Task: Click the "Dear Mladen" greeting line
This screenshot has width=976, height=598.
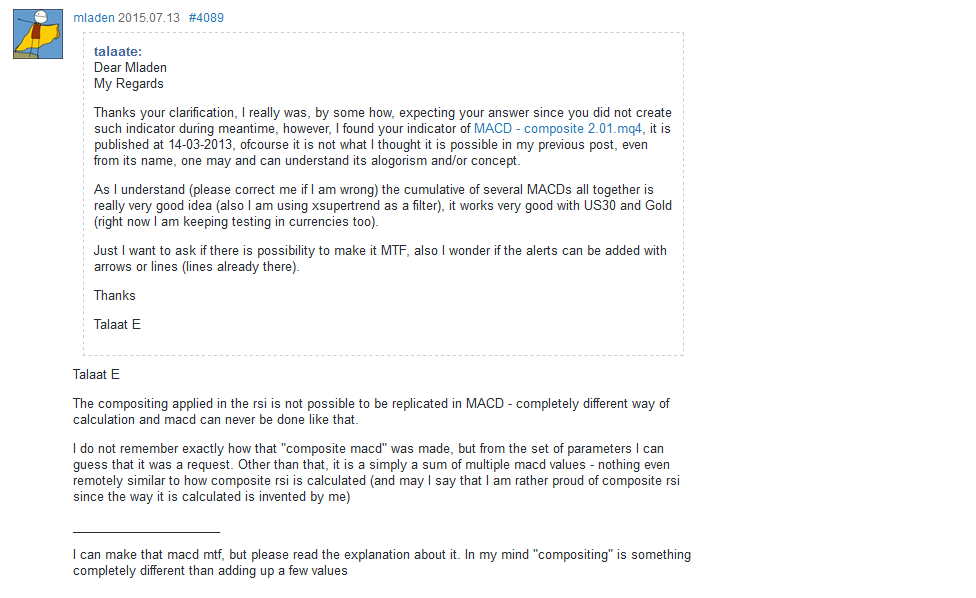Action: pos(130,68)
